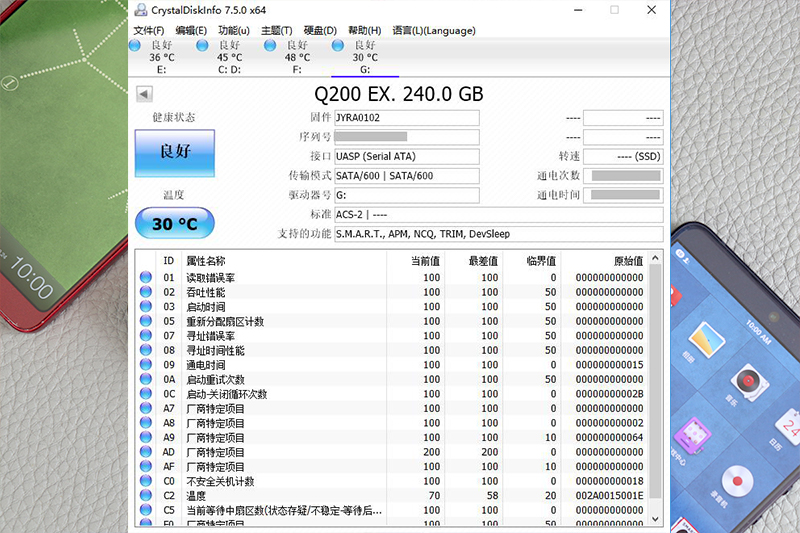Open the 硬盘(D) menu
Viewport: 800px width, 533px height.
(320, 31)
